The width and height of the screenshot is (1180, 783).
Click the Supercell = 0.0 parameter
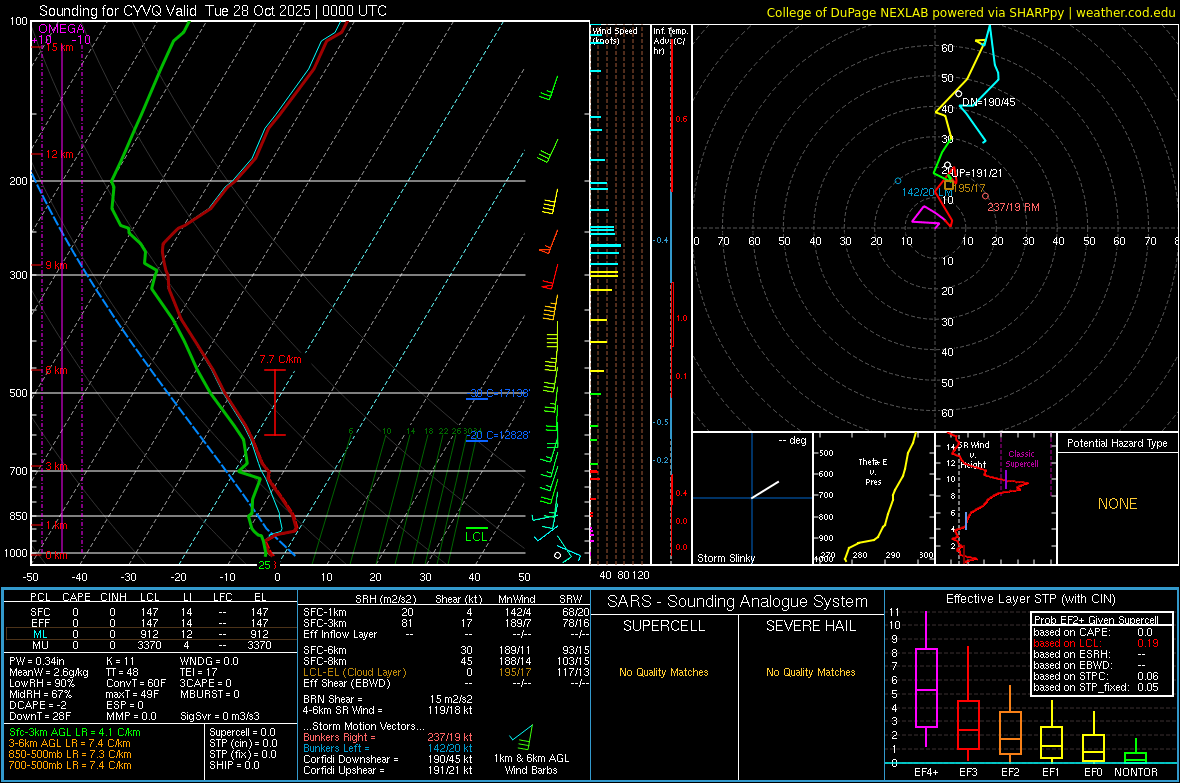(x=242, y=732)
